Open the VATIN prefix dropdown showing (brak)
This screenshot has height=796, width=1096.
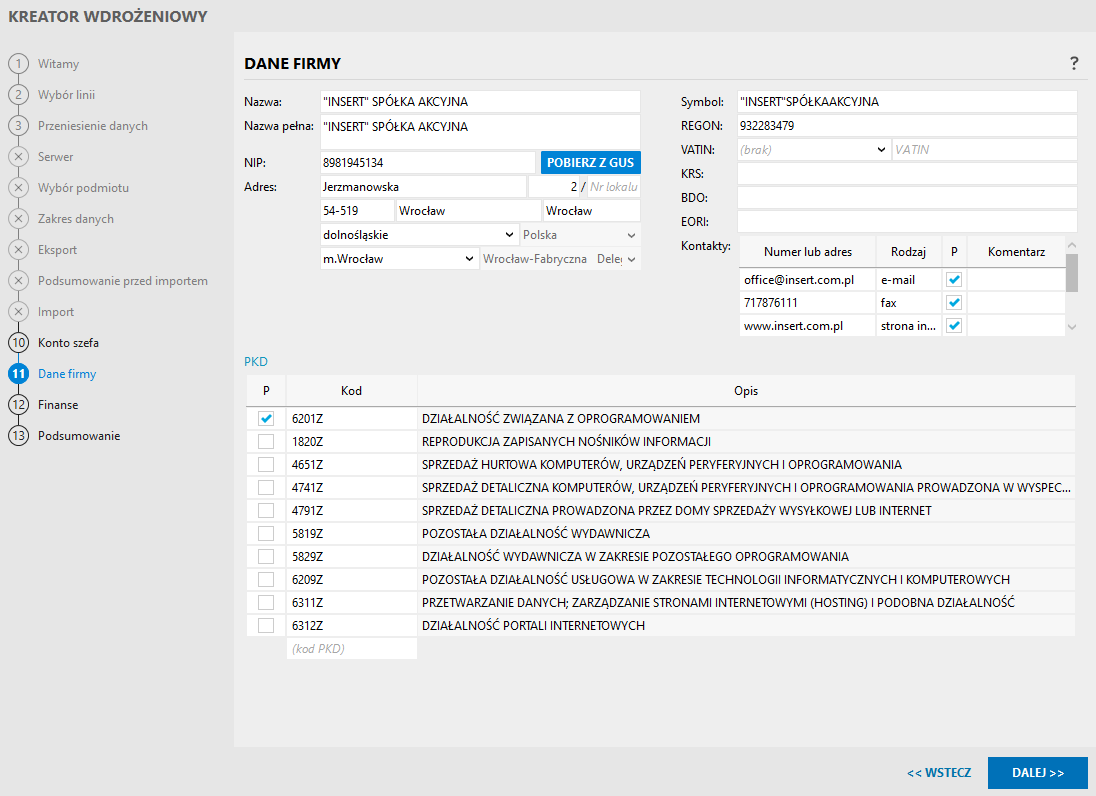814,150
